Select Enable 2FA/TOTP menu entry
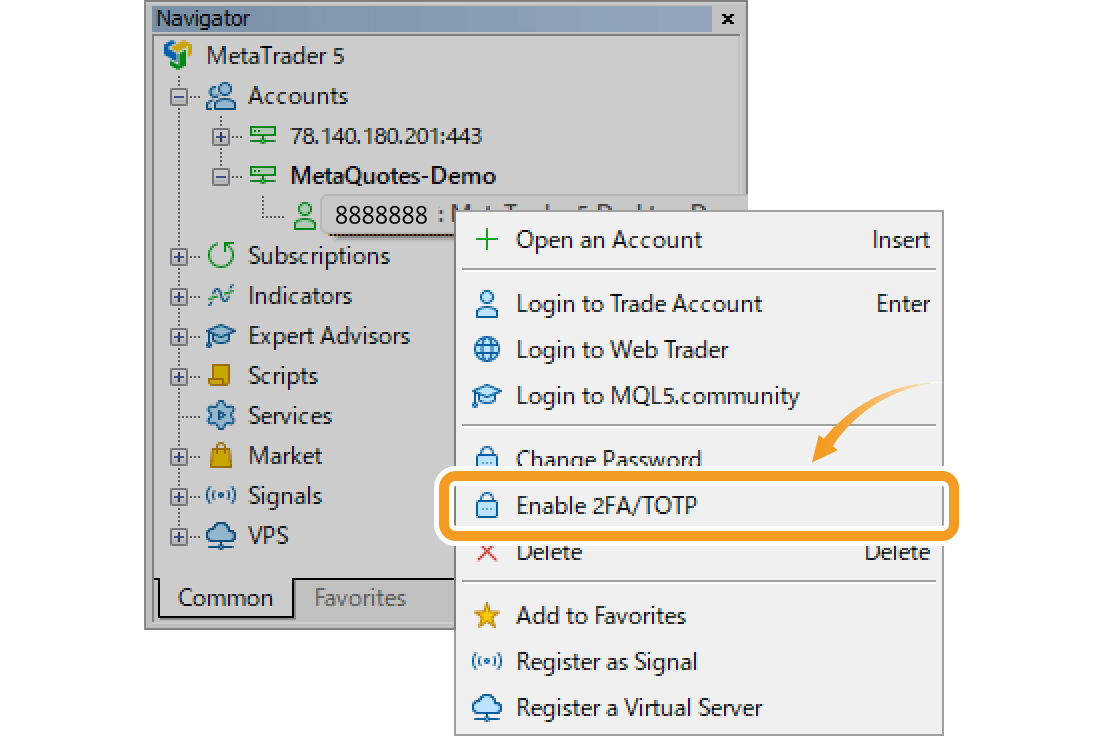The height and width of the screenshot is (736, 1100). click(699, 505)
